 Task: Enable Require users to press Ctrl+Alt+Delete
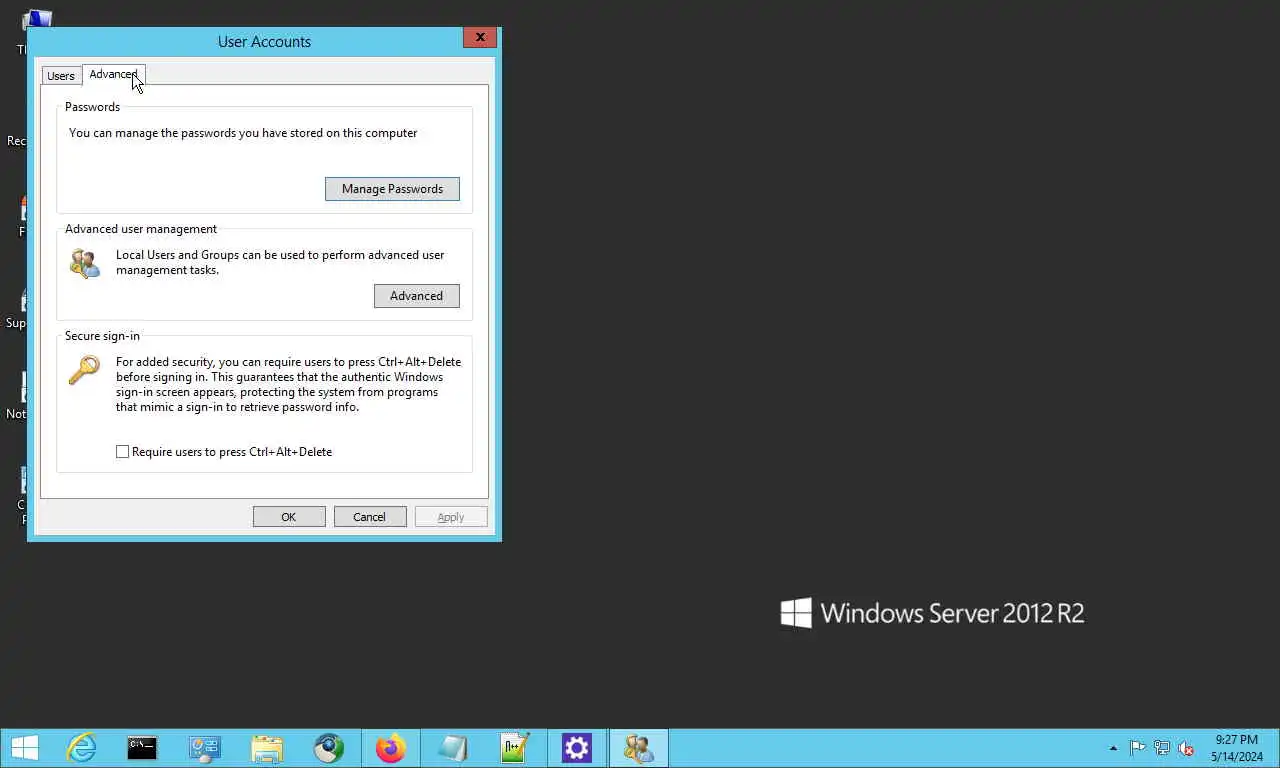pyautogui.click(x=123, y=452)
